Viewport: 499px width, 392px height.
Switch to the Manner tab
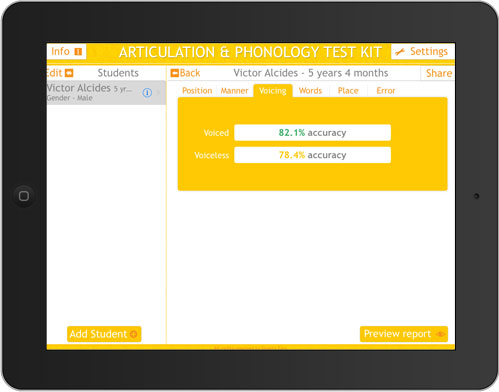pyautogui.click(x=234, y=91)
